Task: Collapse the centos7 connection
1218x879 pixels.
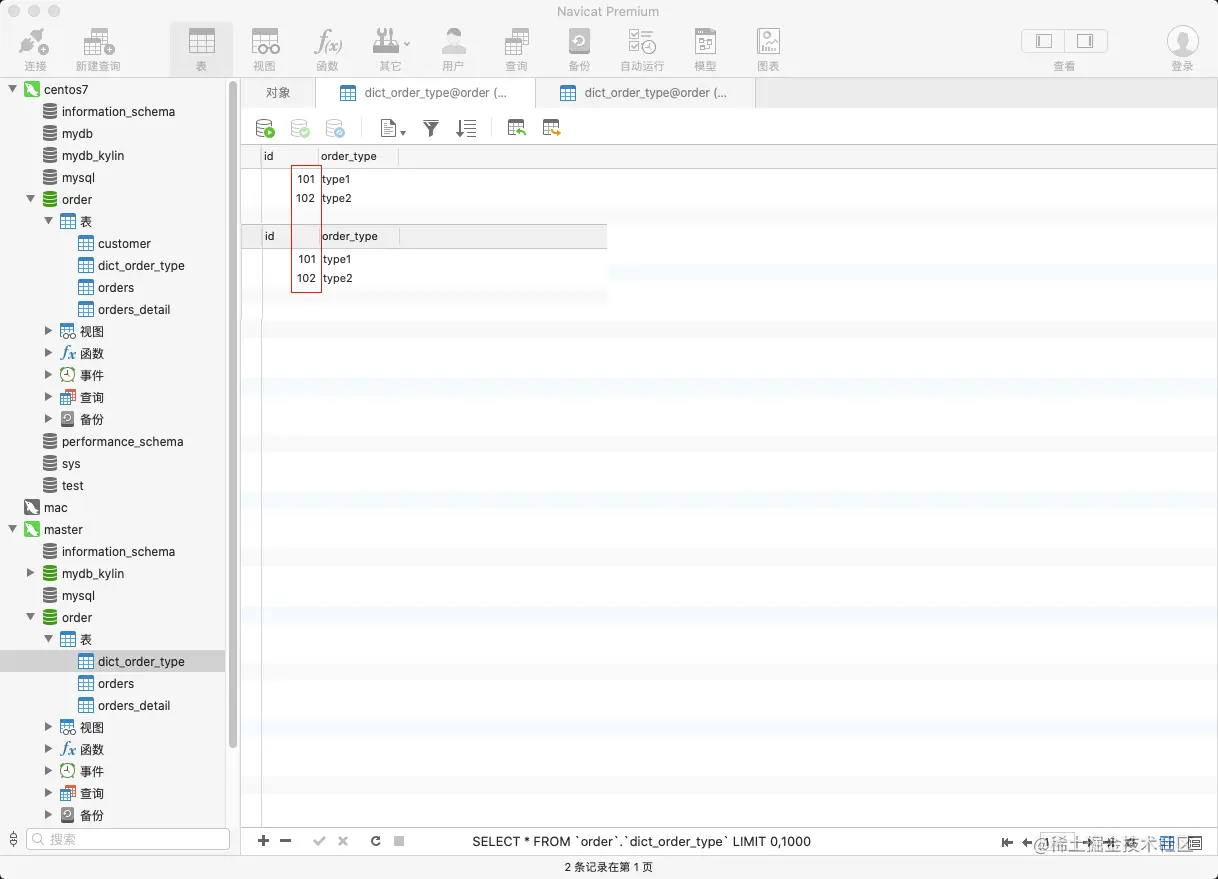Action: click(13, 89)
